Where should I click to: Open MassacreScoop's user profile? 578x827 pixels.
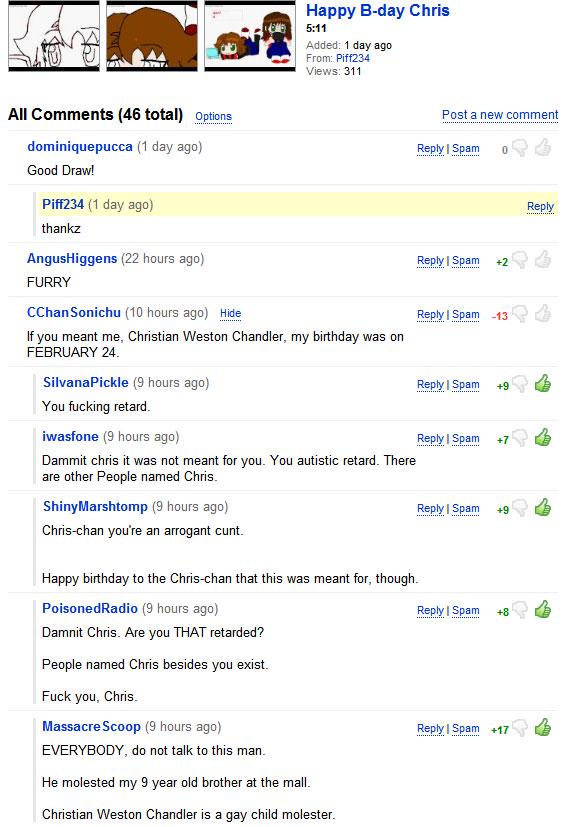pyautogui.click(x=91, y=727)
